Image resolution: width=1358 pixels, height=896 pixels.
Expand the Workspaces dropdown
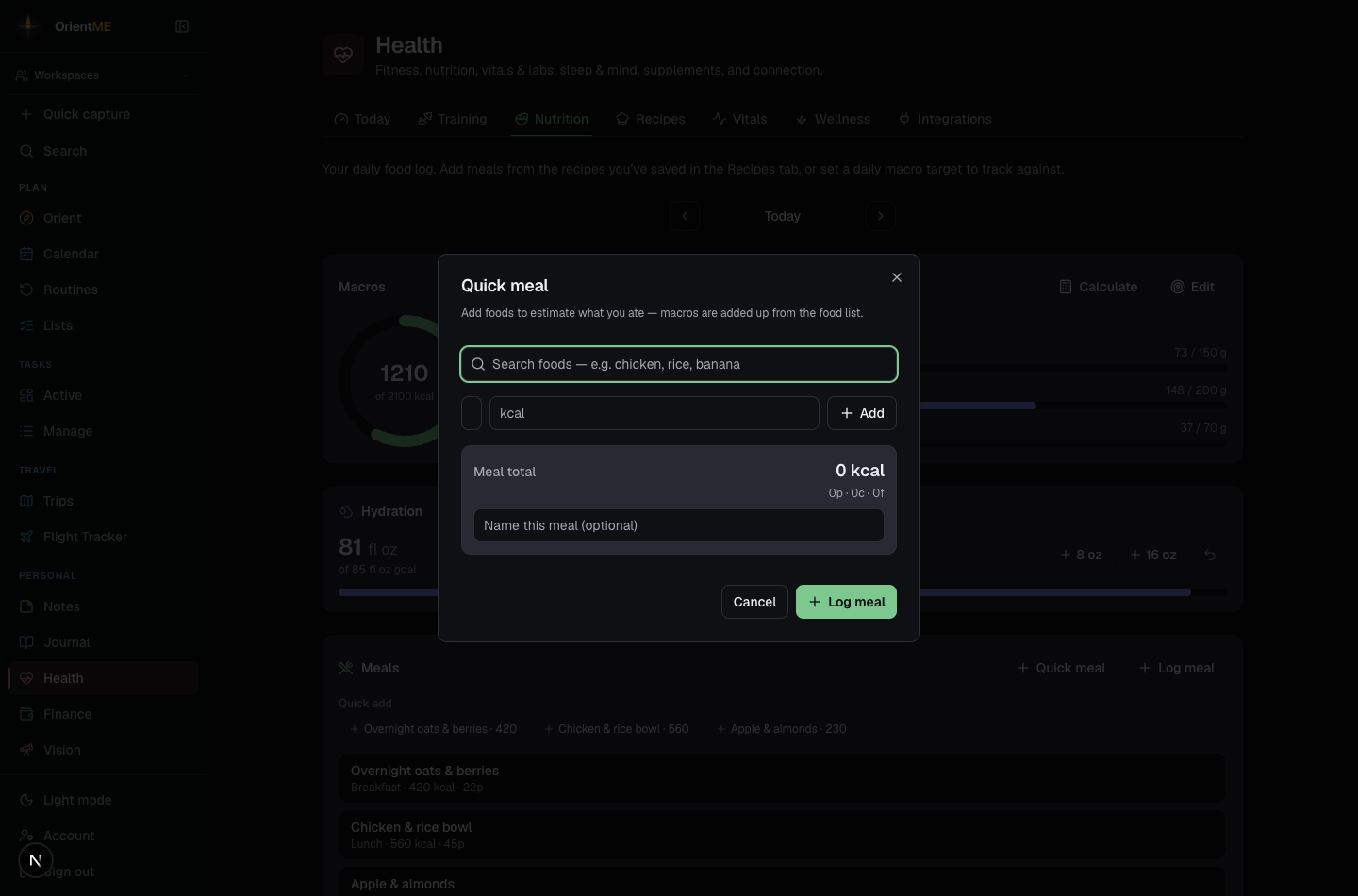(103, 75)
